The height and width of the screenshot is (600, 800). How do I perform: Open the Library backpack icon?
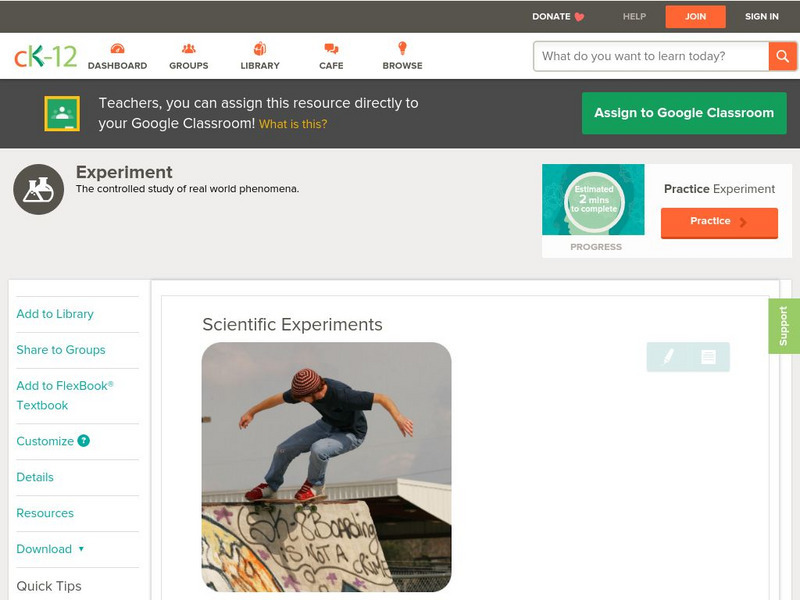259,47
